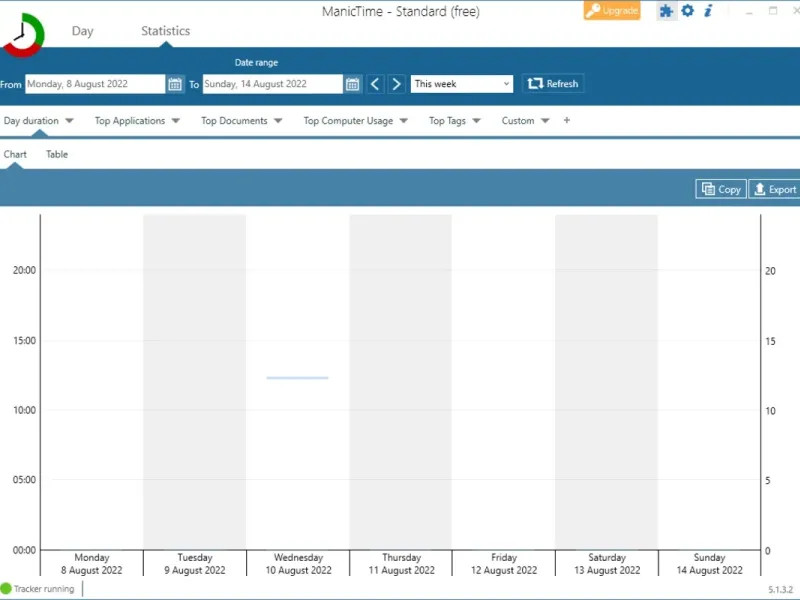The width and height of the screenshot is (800, 600).
Task: Maximize the ManicTime window
Action: pos(773,11)
